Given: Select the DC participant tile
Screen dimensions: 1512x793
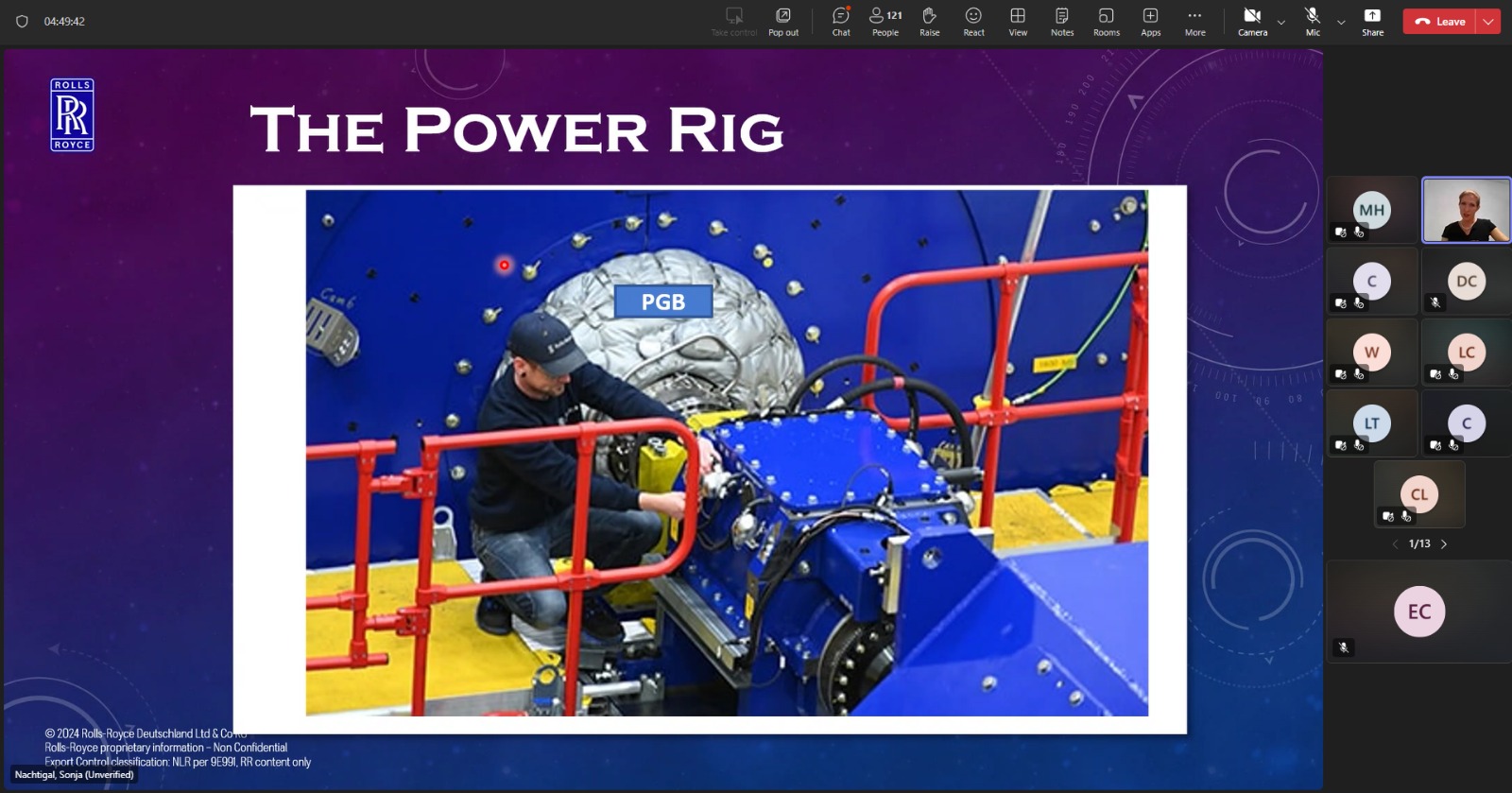Looking at the screenshot, I should [1467, 281].
